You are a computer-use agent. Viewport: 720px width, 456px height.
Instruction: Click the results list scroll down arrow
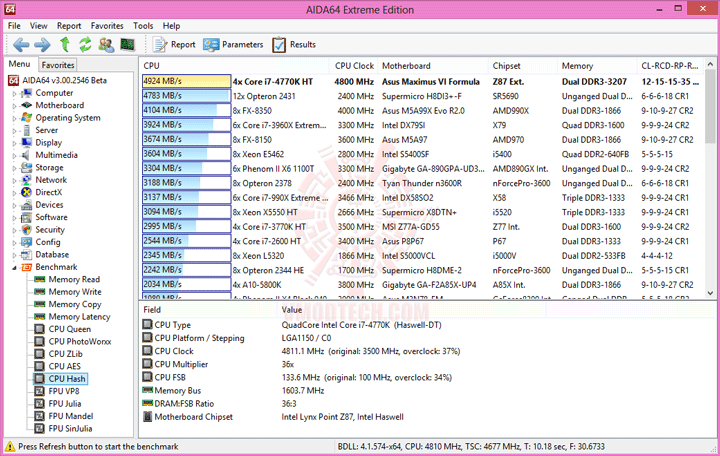[x=710, y=293]
